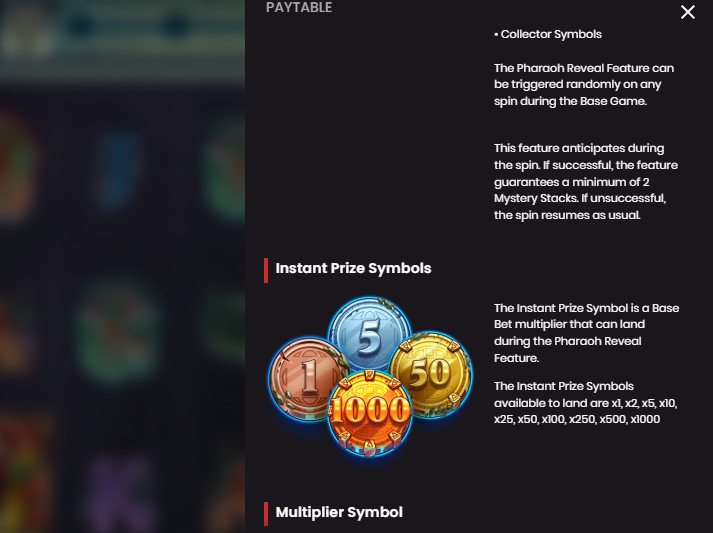The height and width of the screenshot is (533, 713).
Task: Click the gold coin labeled 50
Action: pos(432,375)
